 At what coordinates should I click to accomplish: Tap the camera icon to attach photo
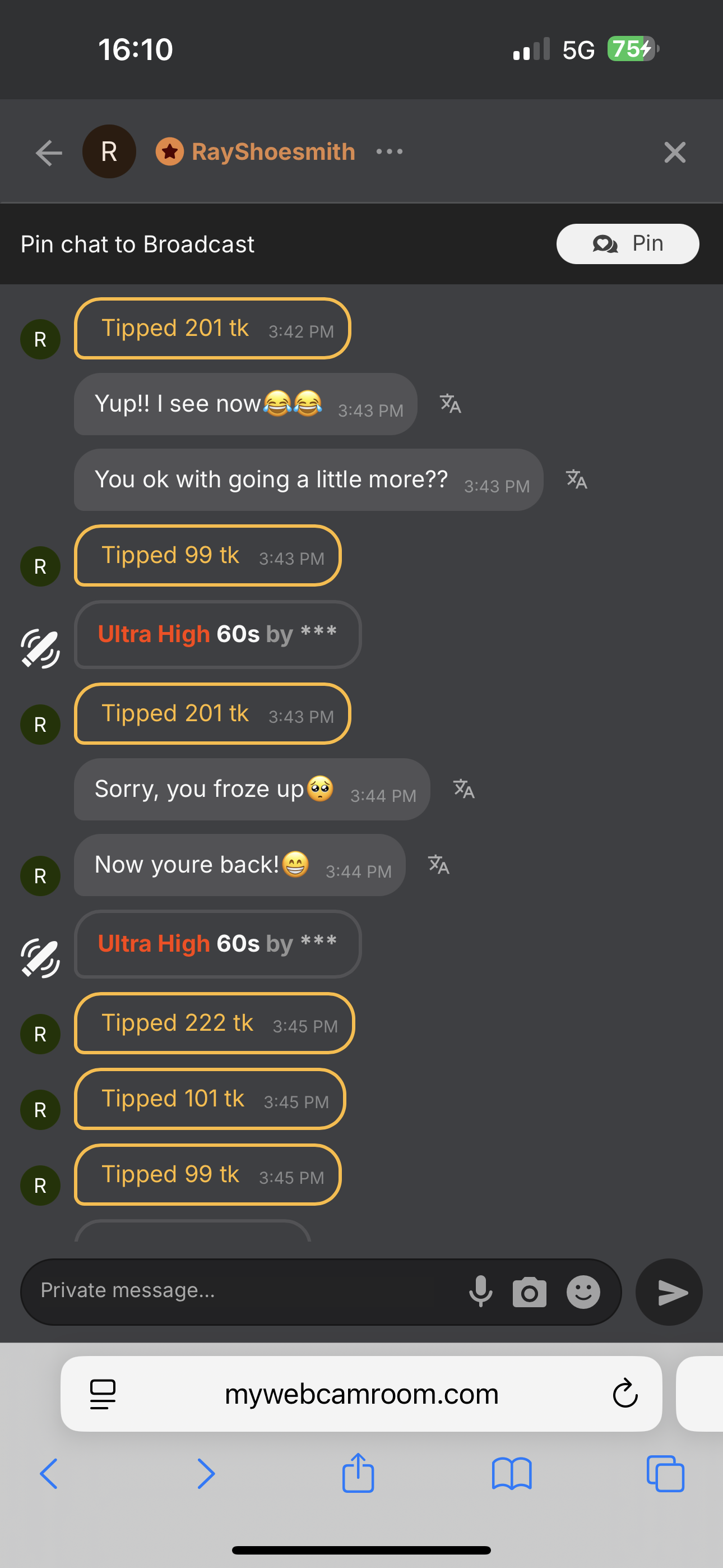[529, 1292]
